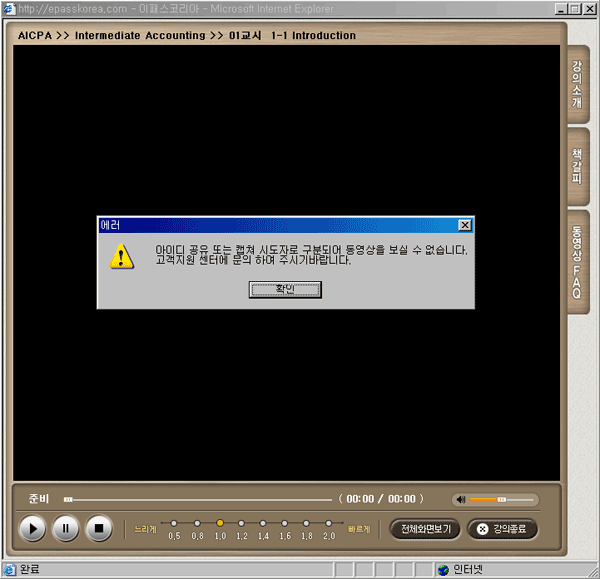Image resolution: width=600 pixels, height=579 pixels.
Task: Confirm the error with 확인 button
Action: pyautogui.click(x=286, y=289)
